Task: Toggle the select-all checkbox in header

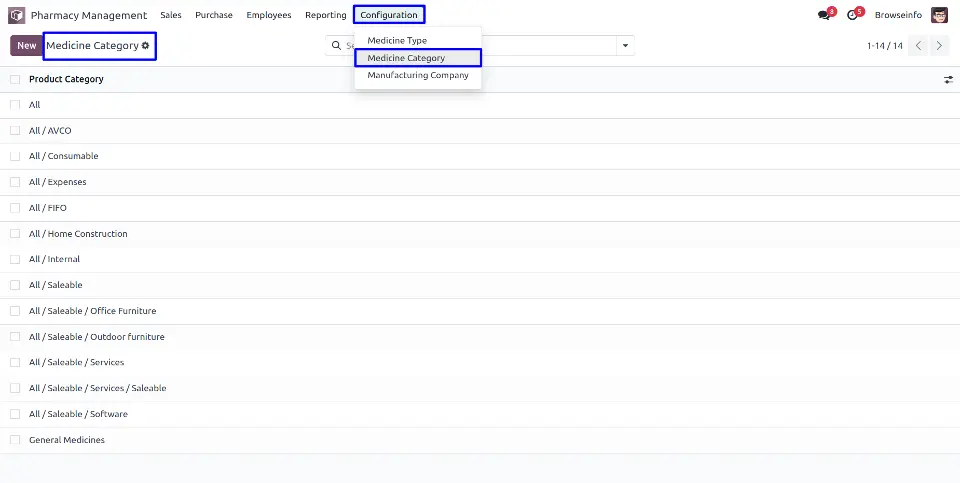Action: point(15,80)
